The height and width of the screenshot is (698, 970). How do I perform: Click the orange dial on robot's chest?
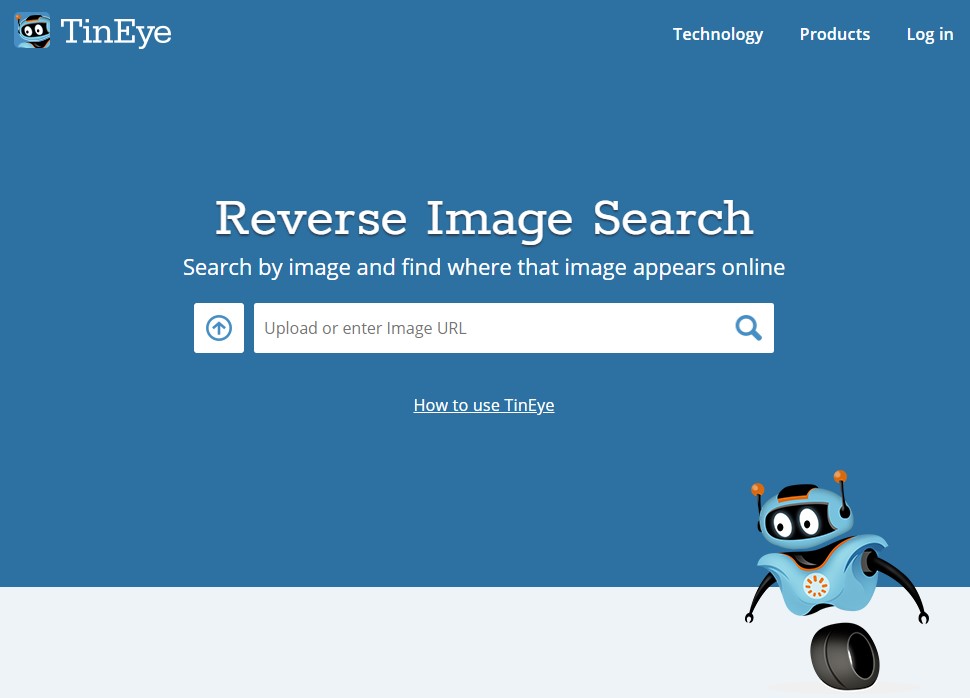point(815,585)
